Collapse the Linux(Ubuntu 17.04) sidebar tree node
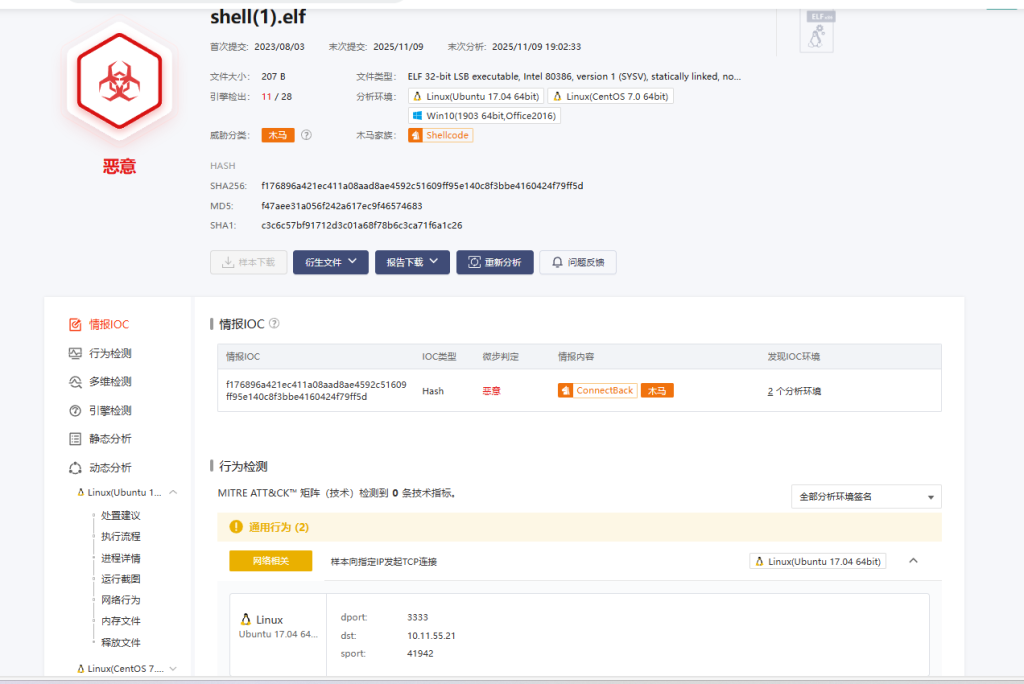Image resolution: width=1024 pixels, height=684 pixels. click(x=173, y=492)
